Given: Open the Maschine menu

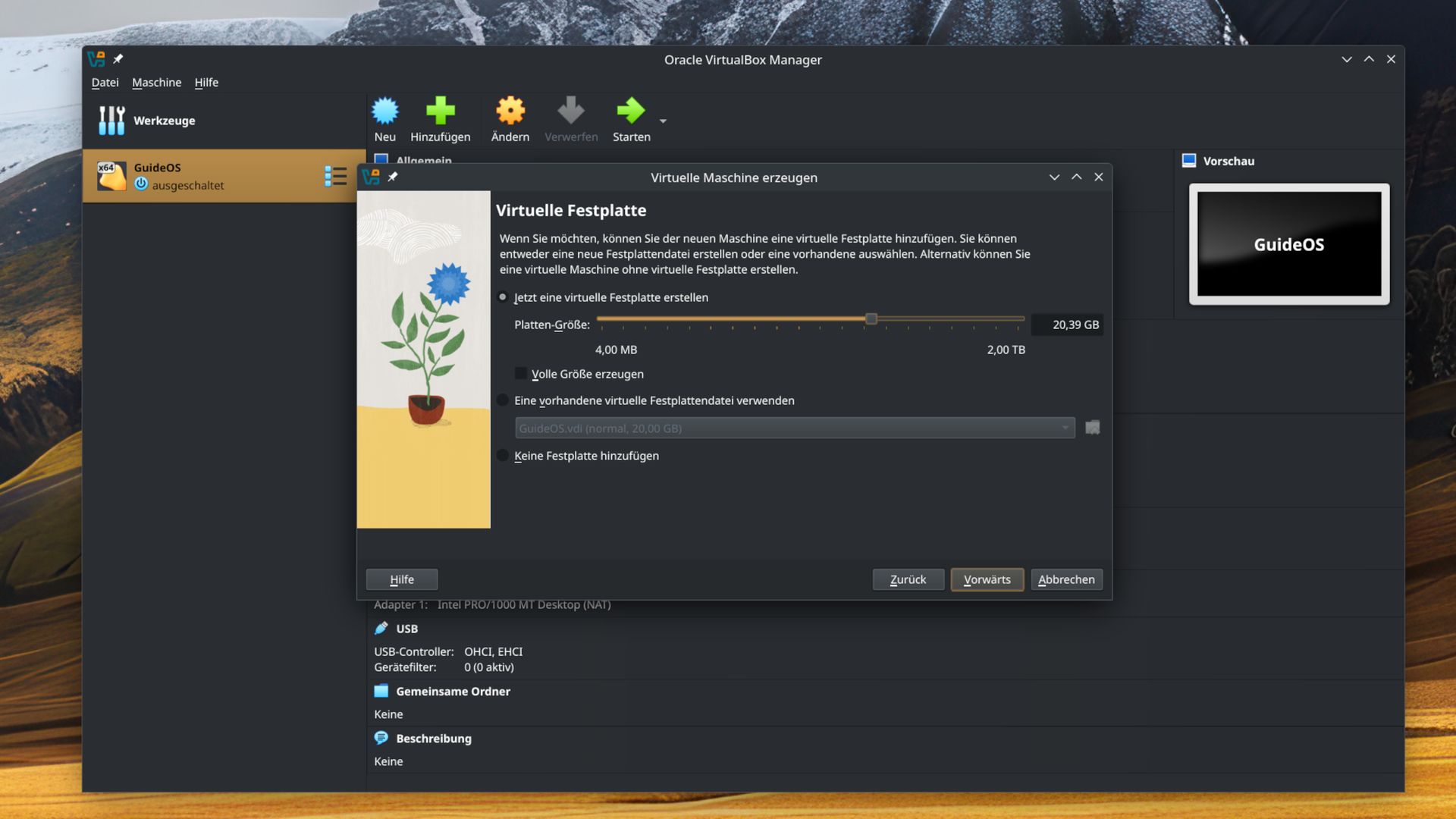Looking at the screenshot, I should (156, 82).
